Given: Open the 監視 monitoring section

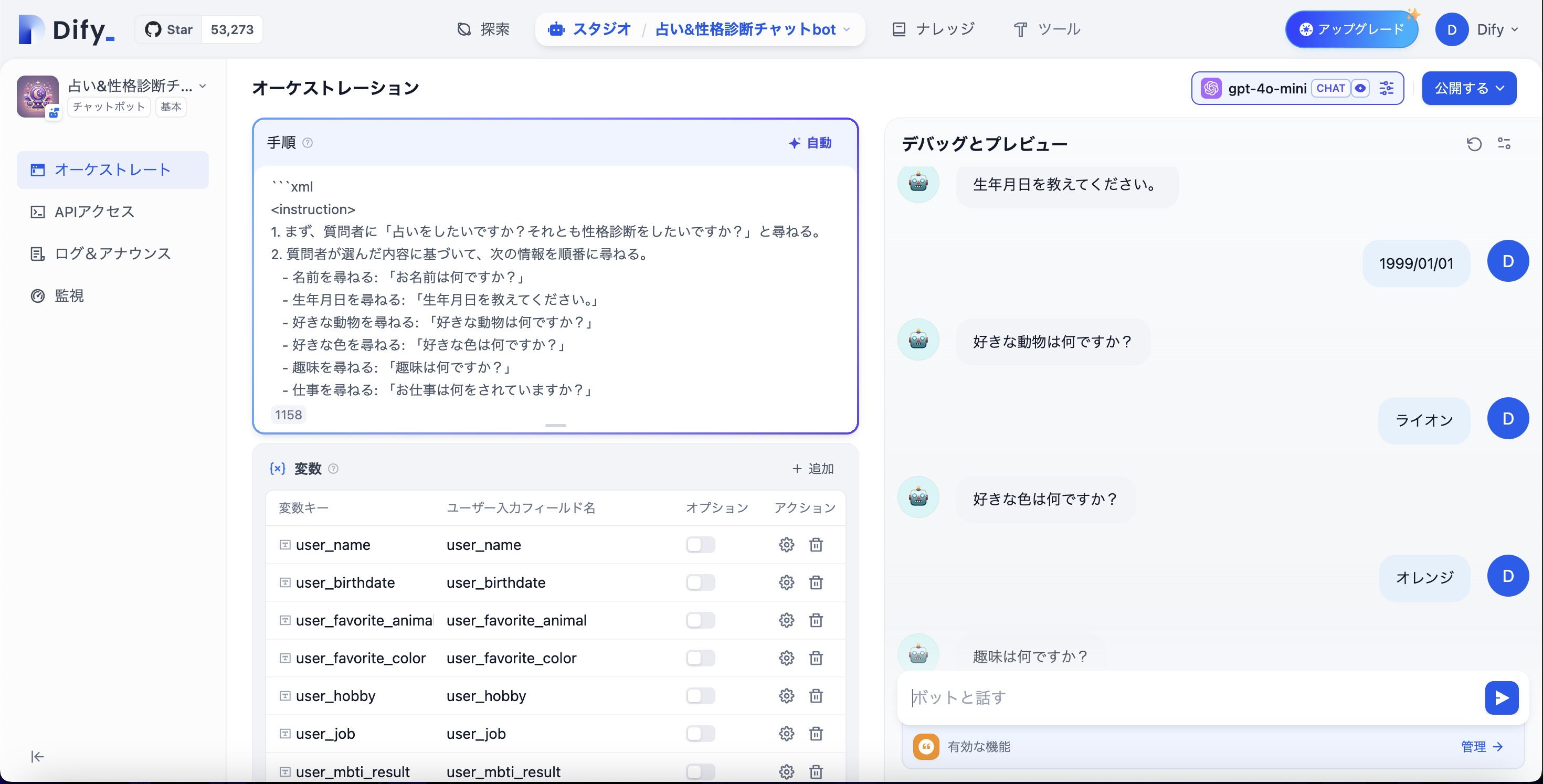Looking at the screenshot, I should click(68, 295).
